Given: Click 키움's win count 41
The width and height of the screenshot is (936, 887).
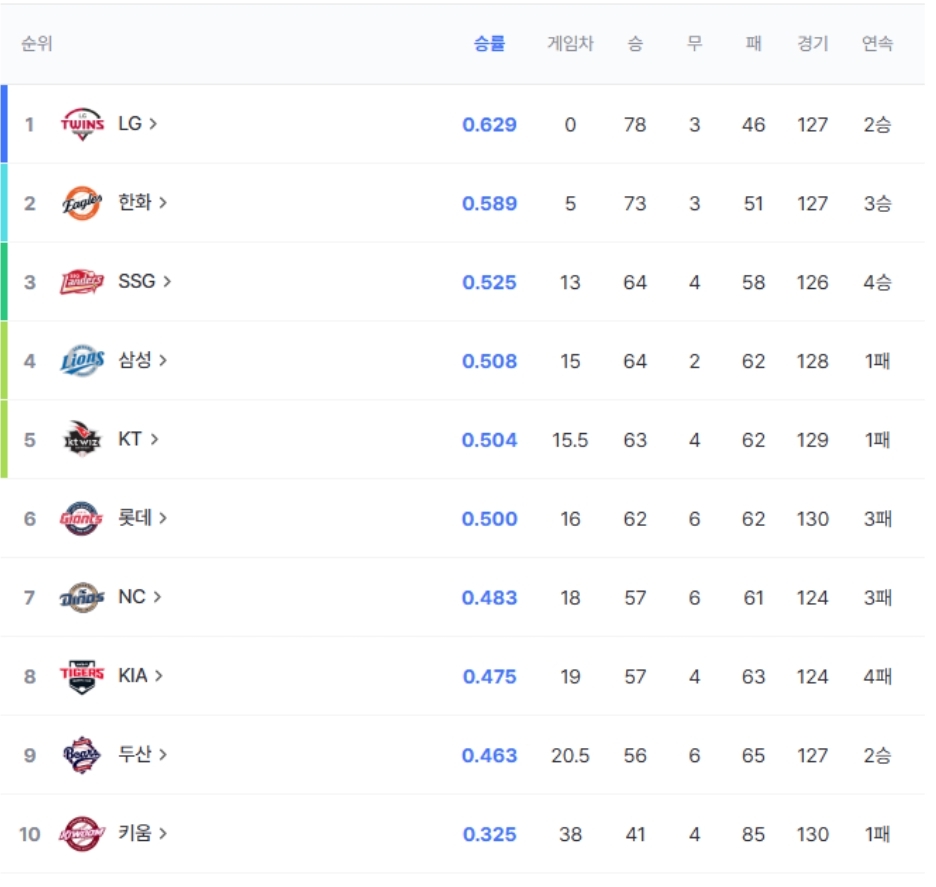Looking at the screenshot, I should [x=635, y=834].
